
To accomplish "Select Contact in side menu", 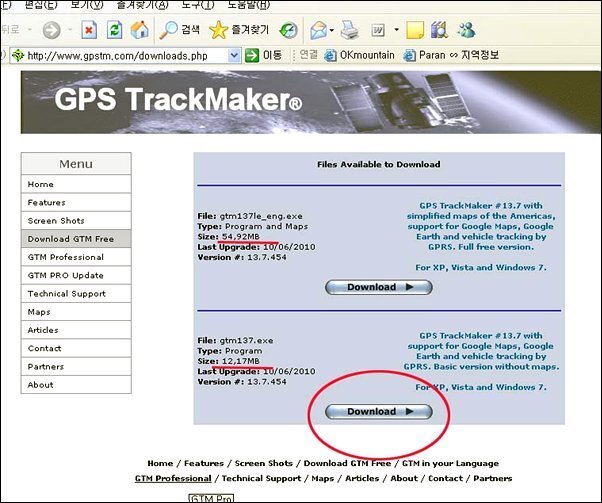I will pyautogui.click(x=76, y=348).
